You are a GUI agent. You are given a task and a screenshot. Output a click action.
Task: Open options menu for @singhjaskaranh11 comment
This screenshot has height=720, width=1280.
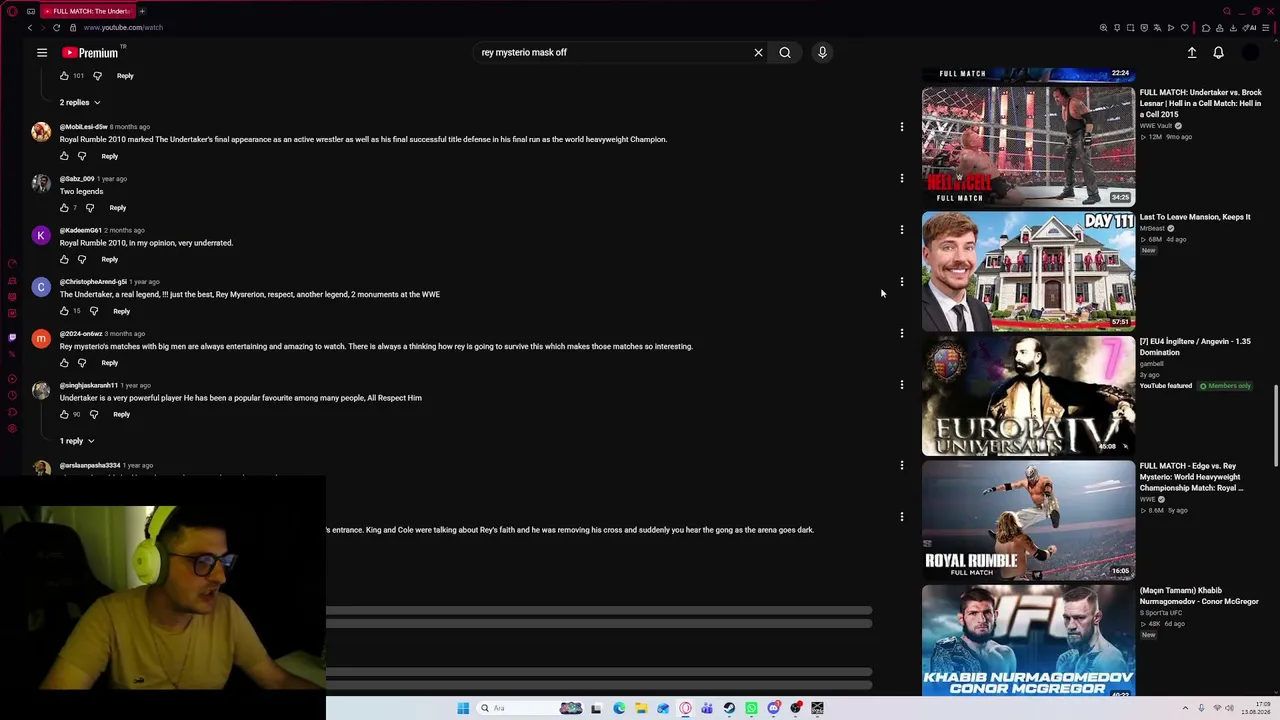click(902, 385)
